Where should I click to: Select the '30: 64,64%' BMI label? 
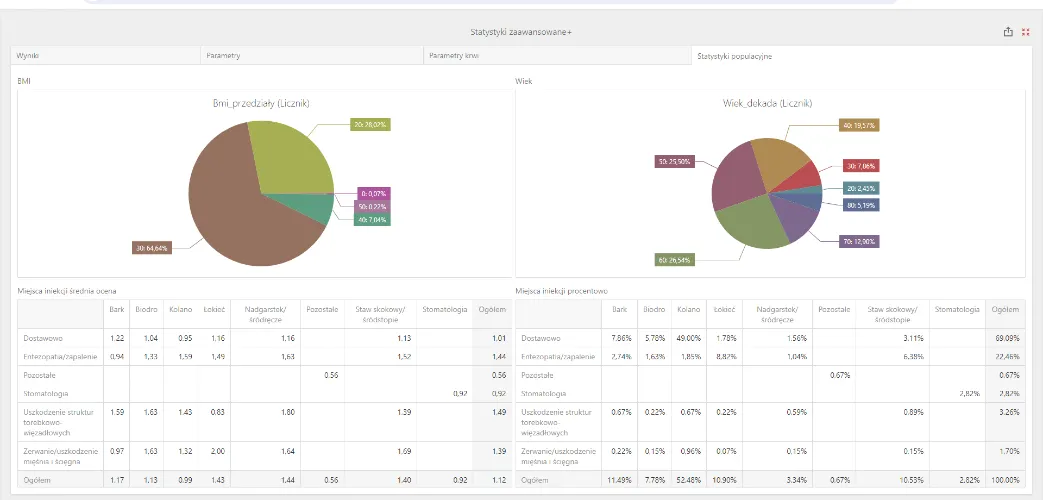[153, 248]
